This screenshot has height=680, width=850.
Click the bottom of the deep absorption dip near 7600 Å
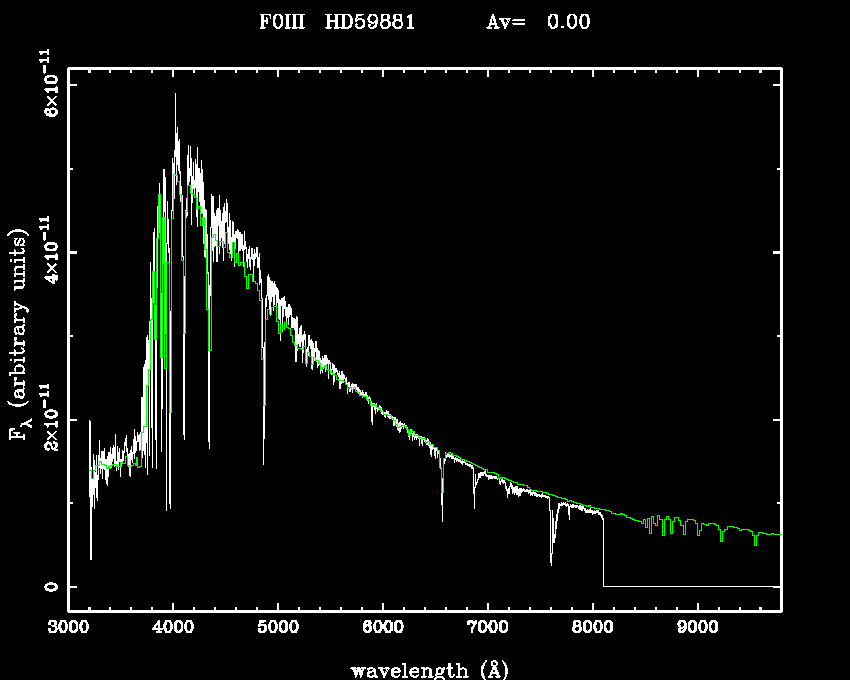click(x=551, y=563)
